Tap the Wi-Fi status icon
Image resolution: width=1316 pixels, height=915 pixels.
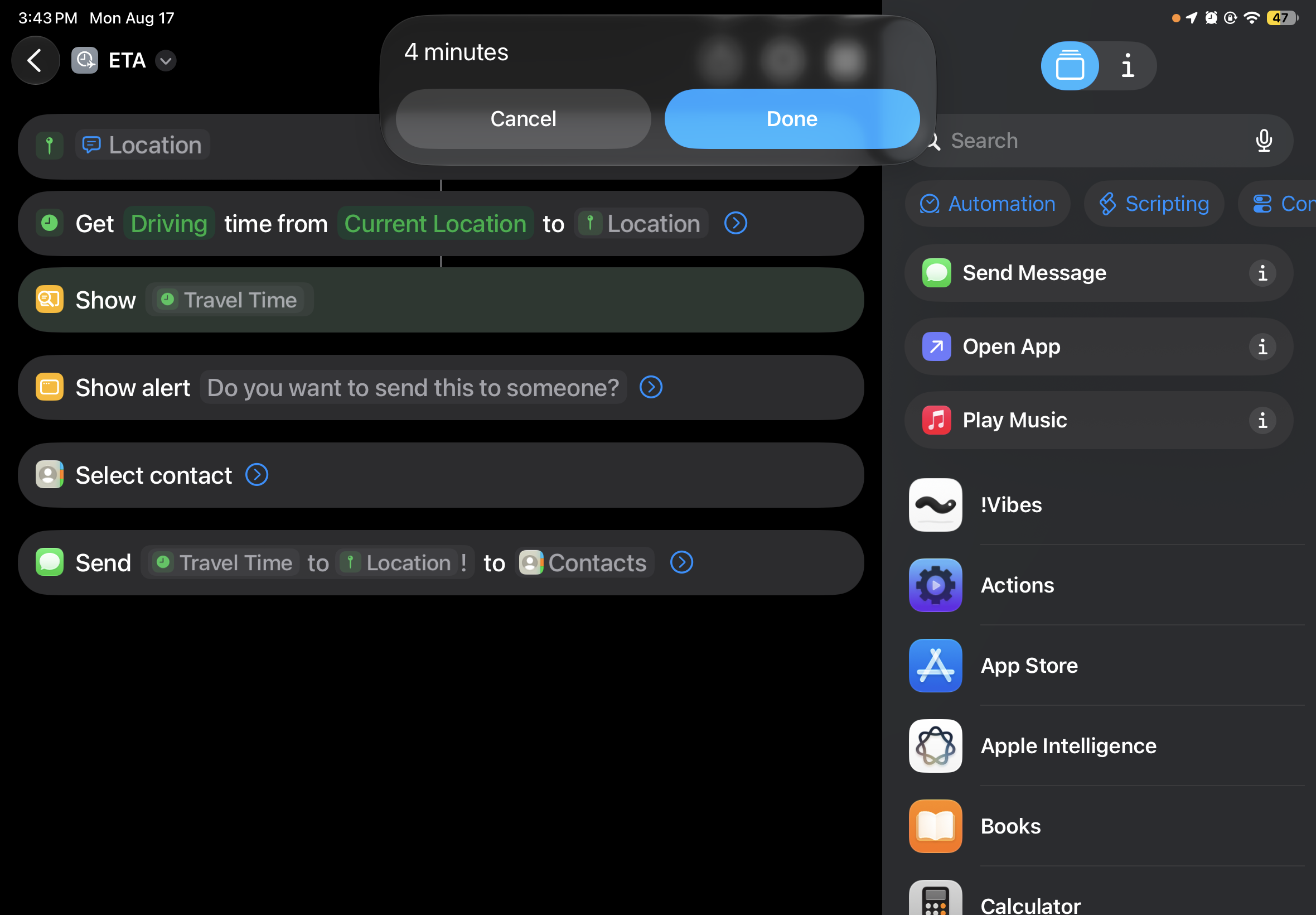coord(1251,18)
